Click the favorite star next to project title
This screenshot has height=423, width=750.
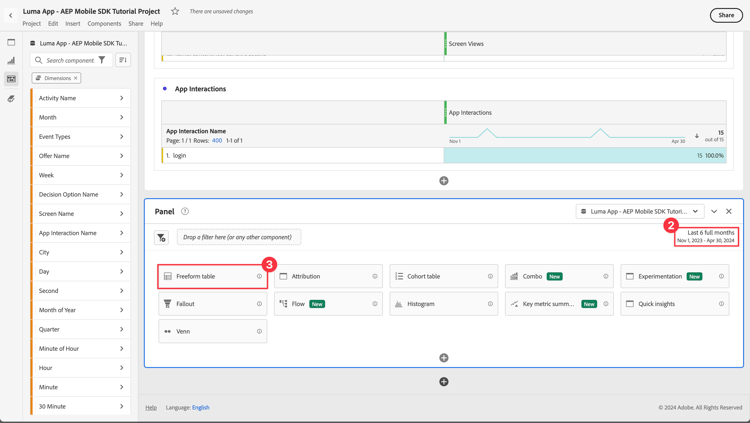pos(175,11)
